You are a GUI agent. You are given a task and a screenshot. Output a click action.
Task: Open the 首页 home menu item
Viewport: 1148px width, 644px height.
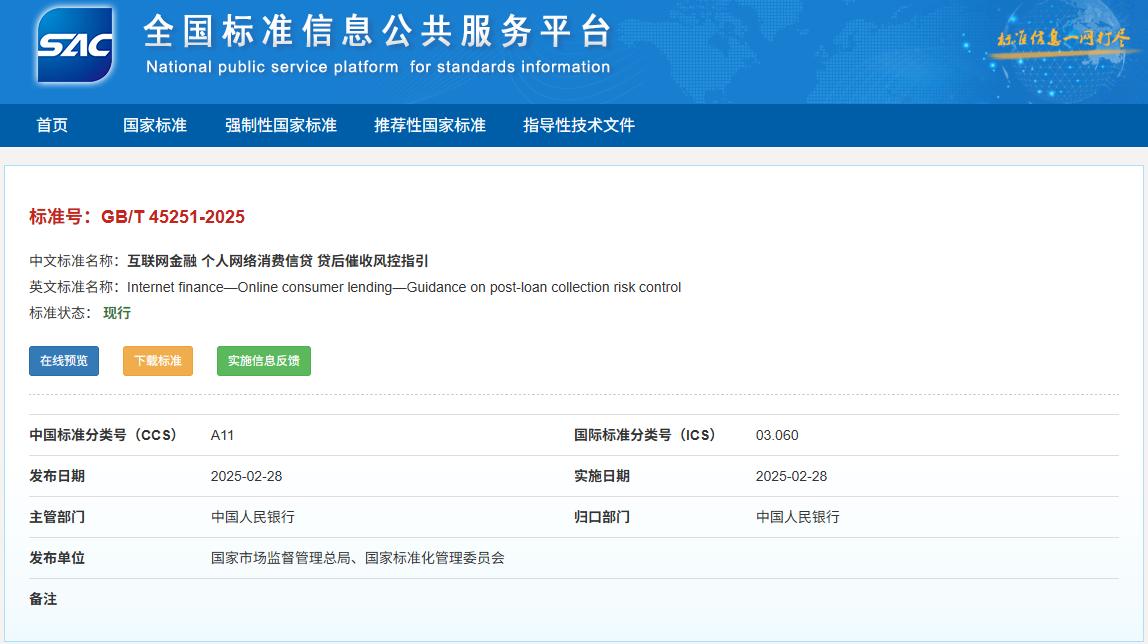pos(52,125)
